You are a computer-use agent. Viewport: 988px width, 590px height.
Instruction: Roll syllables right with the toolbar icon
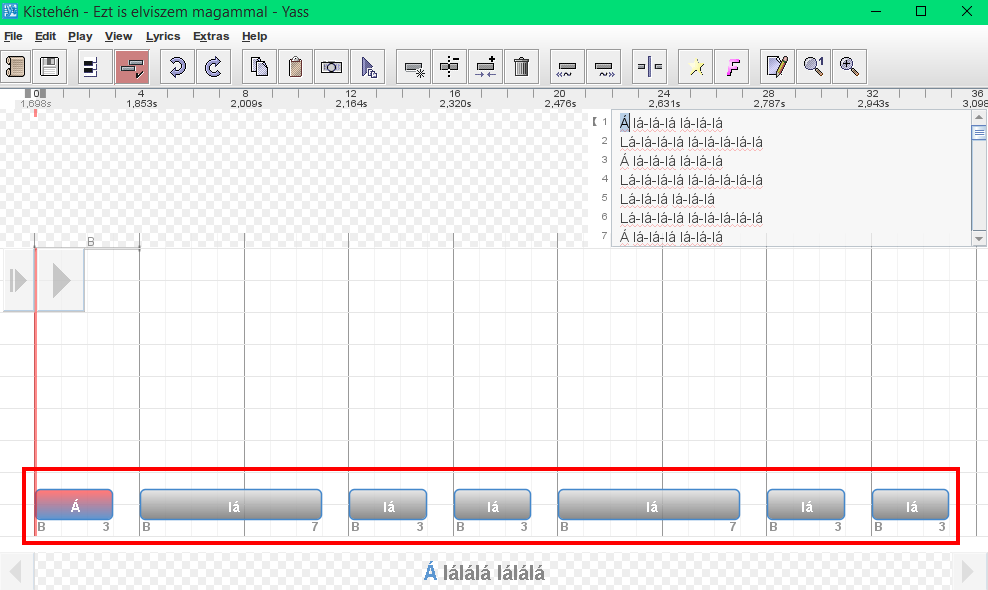[603, 66]
